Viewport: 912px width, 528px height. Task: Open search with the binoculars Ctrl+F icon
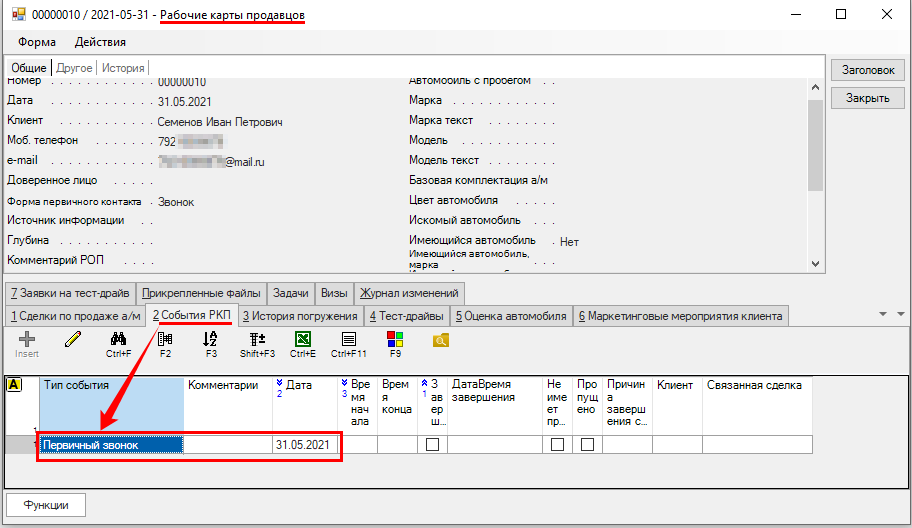[118, 340]
